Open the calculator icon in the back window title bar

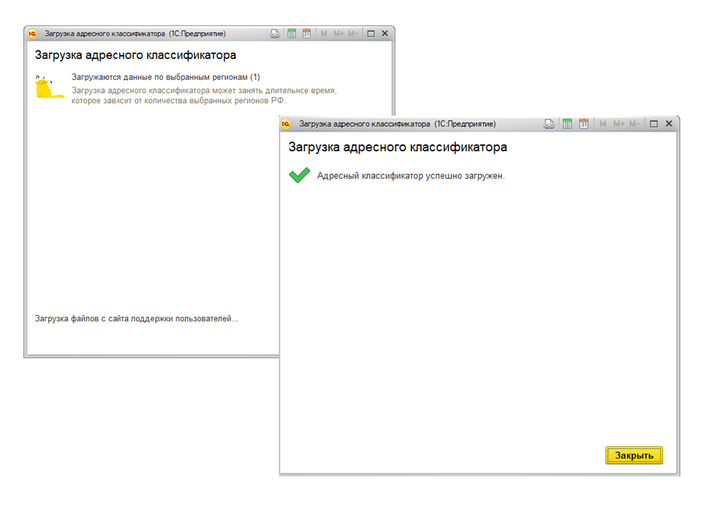point(291,34)
